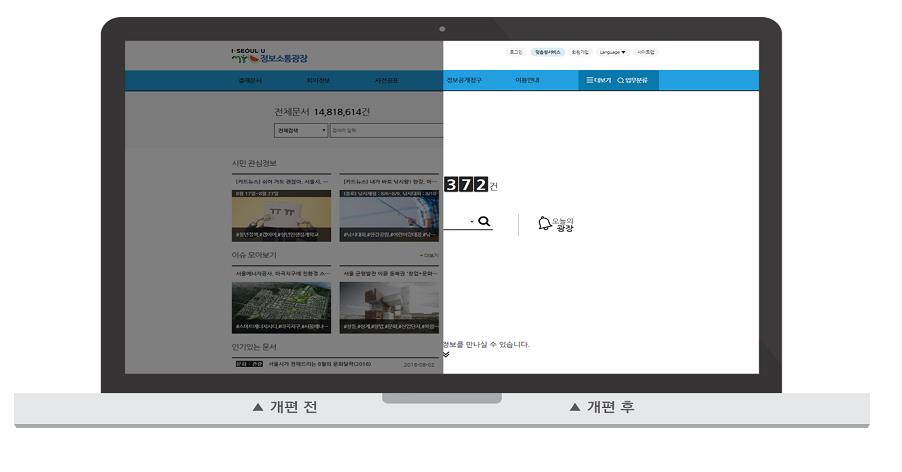Open the 회의정보 menu item
The width and height of the screenshot is (902, 472).
click(318, 80)
